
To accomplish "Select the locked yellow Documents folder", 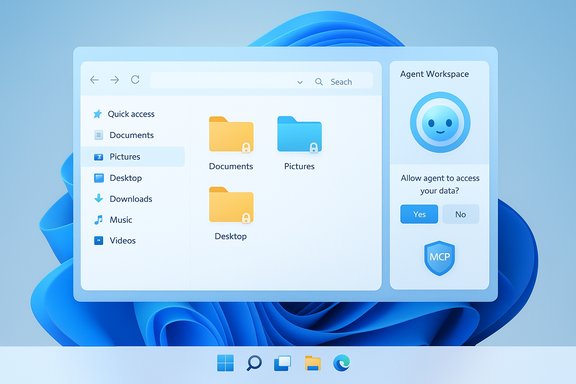I will click(231, 134).
